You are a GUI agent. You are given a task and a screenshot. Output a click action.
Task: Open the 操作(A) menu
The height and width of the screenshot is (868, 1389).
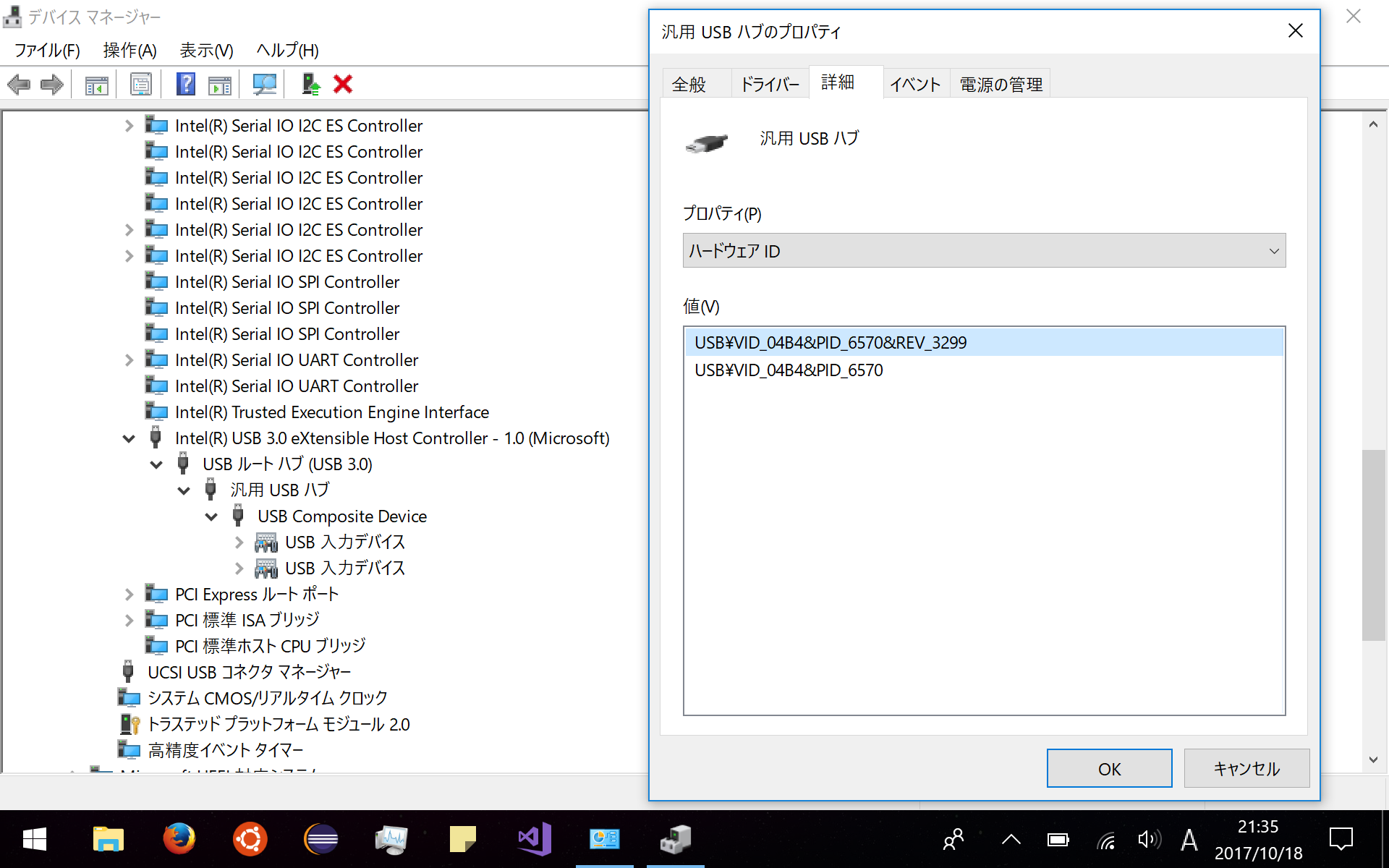(129, 50)
